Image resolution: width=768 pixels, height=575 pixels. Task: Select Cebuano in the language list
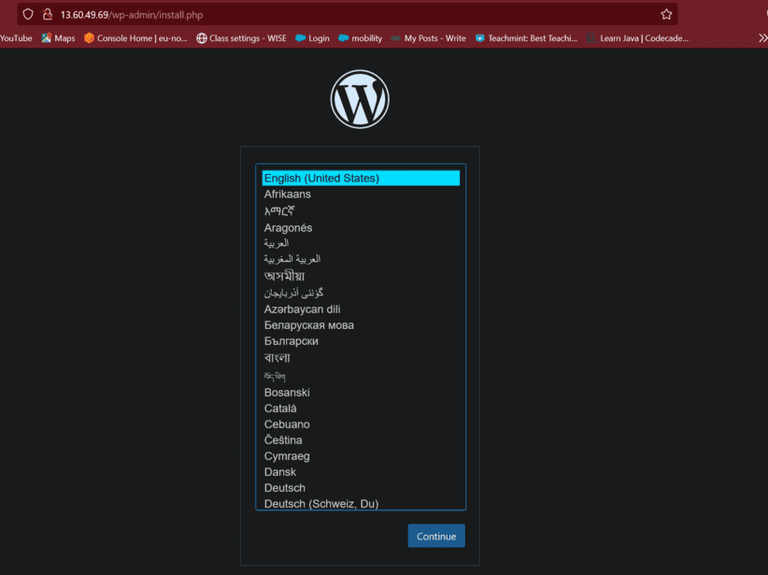click(361, 424)
